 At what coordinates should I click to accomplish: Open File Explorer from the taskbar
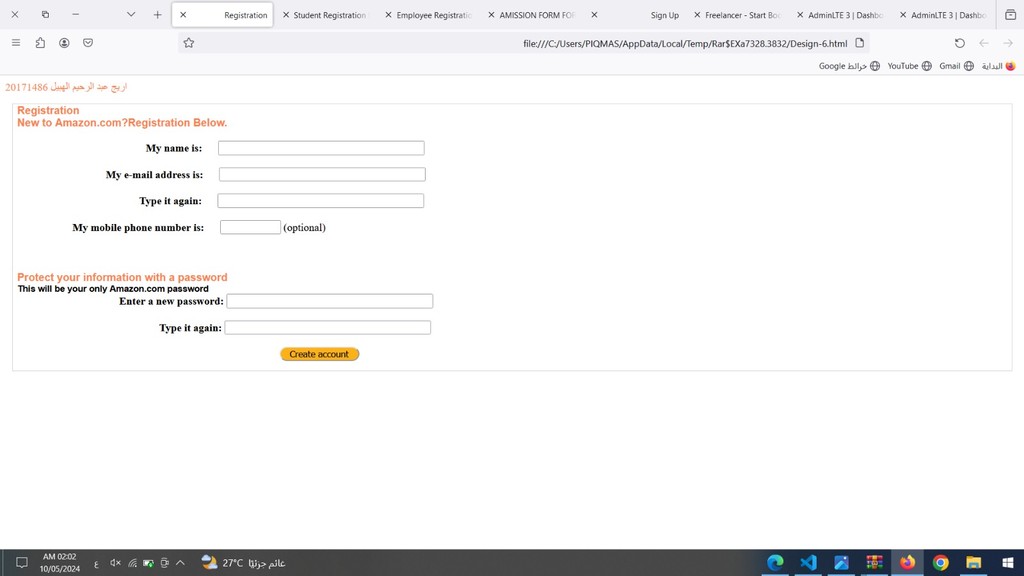[x=974, y=562]
